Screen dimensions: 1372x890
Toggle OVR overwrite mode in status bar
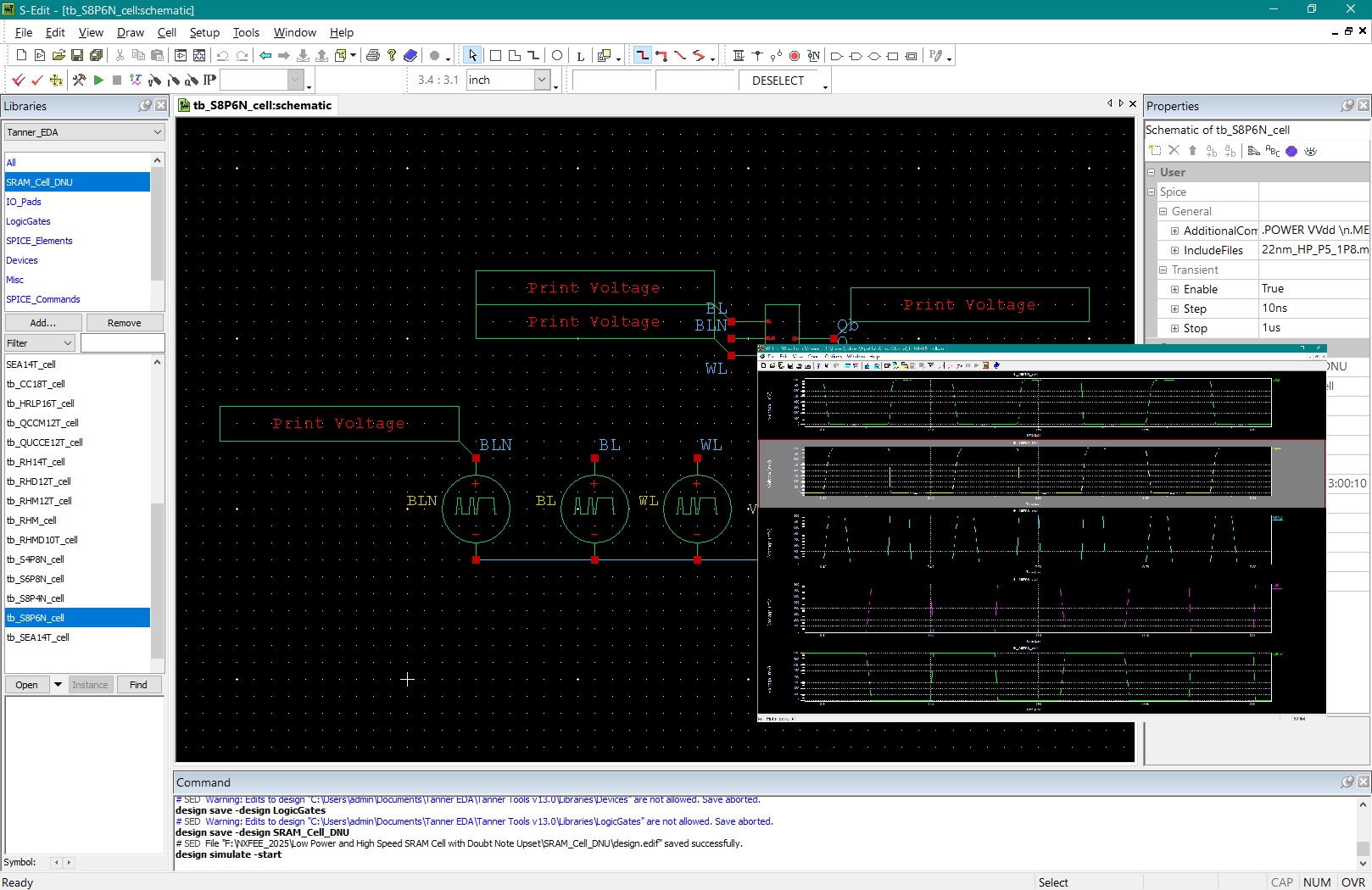pos(1354,882)
